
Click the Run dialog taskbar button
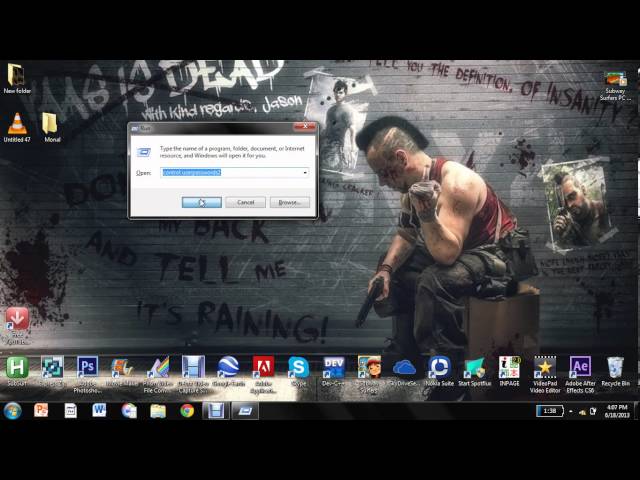click(x=245, y=411)
